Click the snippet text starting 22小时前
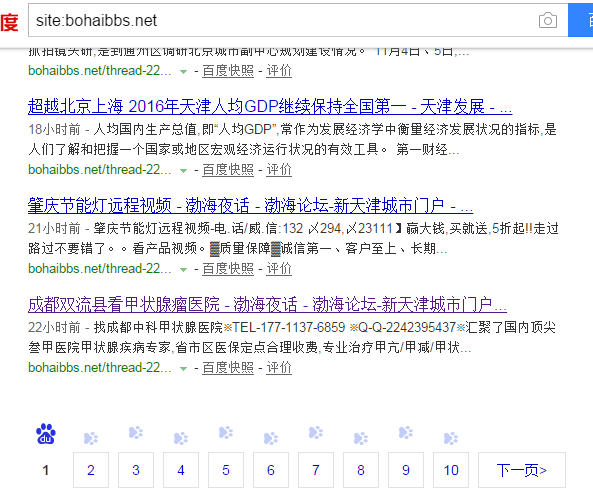 point(292,337)
